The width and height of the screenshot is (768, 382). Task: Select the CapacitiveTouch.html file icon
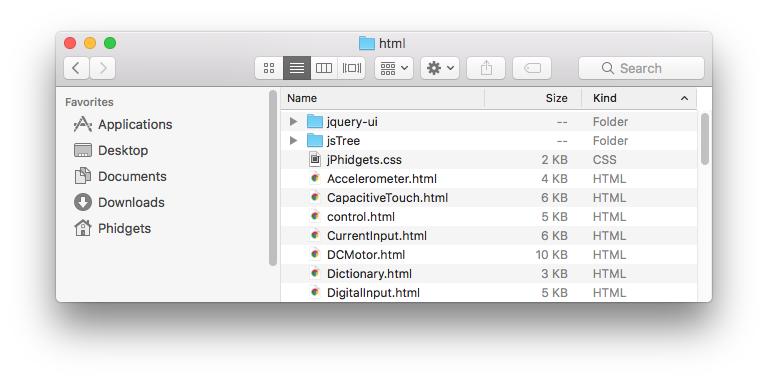click(315, 197)
